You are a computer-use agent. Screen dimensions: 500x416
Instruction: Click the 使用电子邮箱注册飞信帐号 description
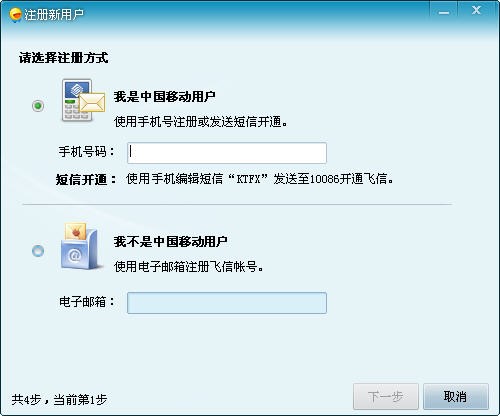click(189, 267)
